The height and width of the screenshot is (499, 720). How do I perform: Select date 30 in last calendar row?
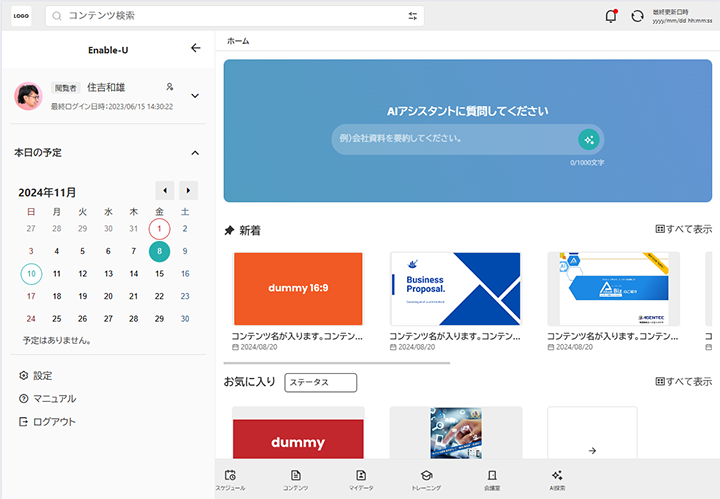185,319
